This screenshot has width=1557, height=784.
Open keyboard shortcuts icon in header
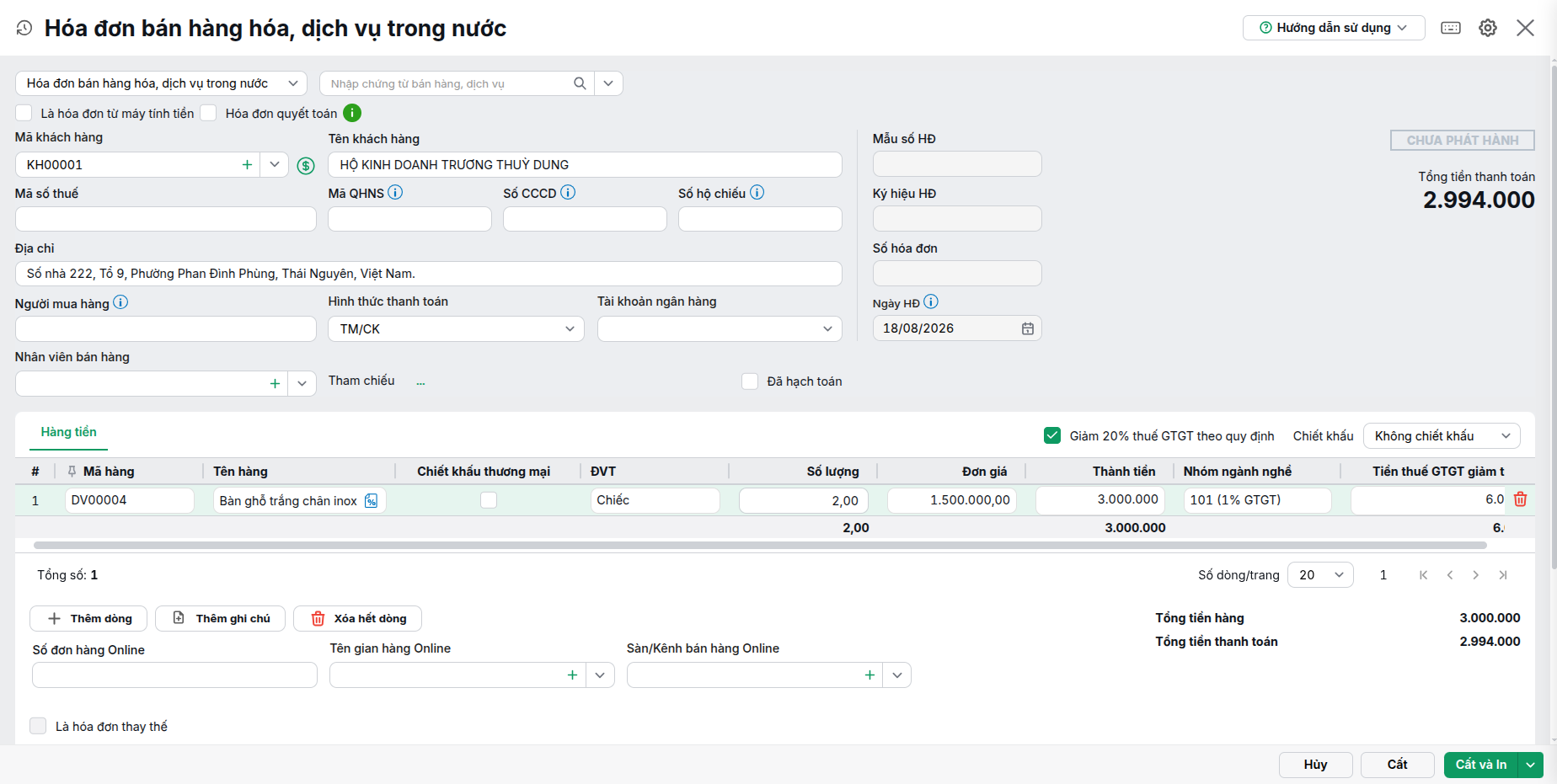click(x=1451, y=28)
